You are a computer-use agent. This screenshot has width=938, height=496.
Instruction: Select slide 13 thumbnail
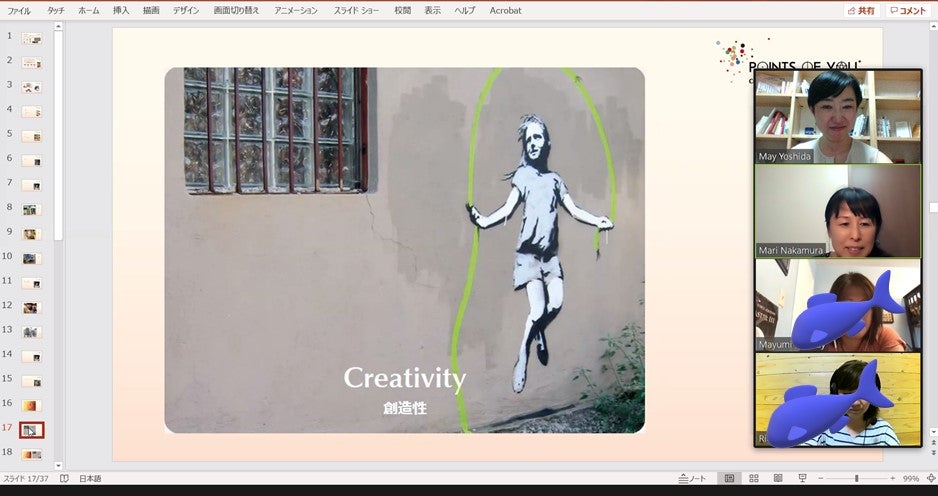coord(32,332)
